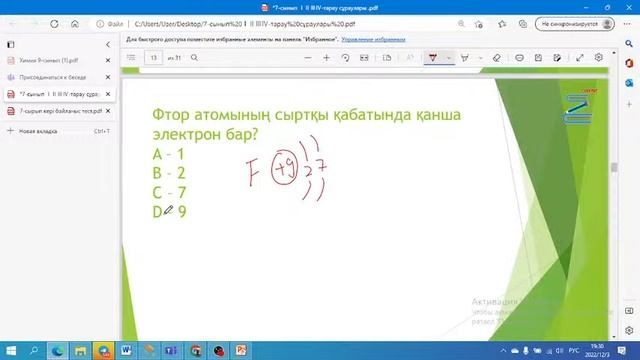Add a site with the sidebar plus

click(x=629, y=104)
